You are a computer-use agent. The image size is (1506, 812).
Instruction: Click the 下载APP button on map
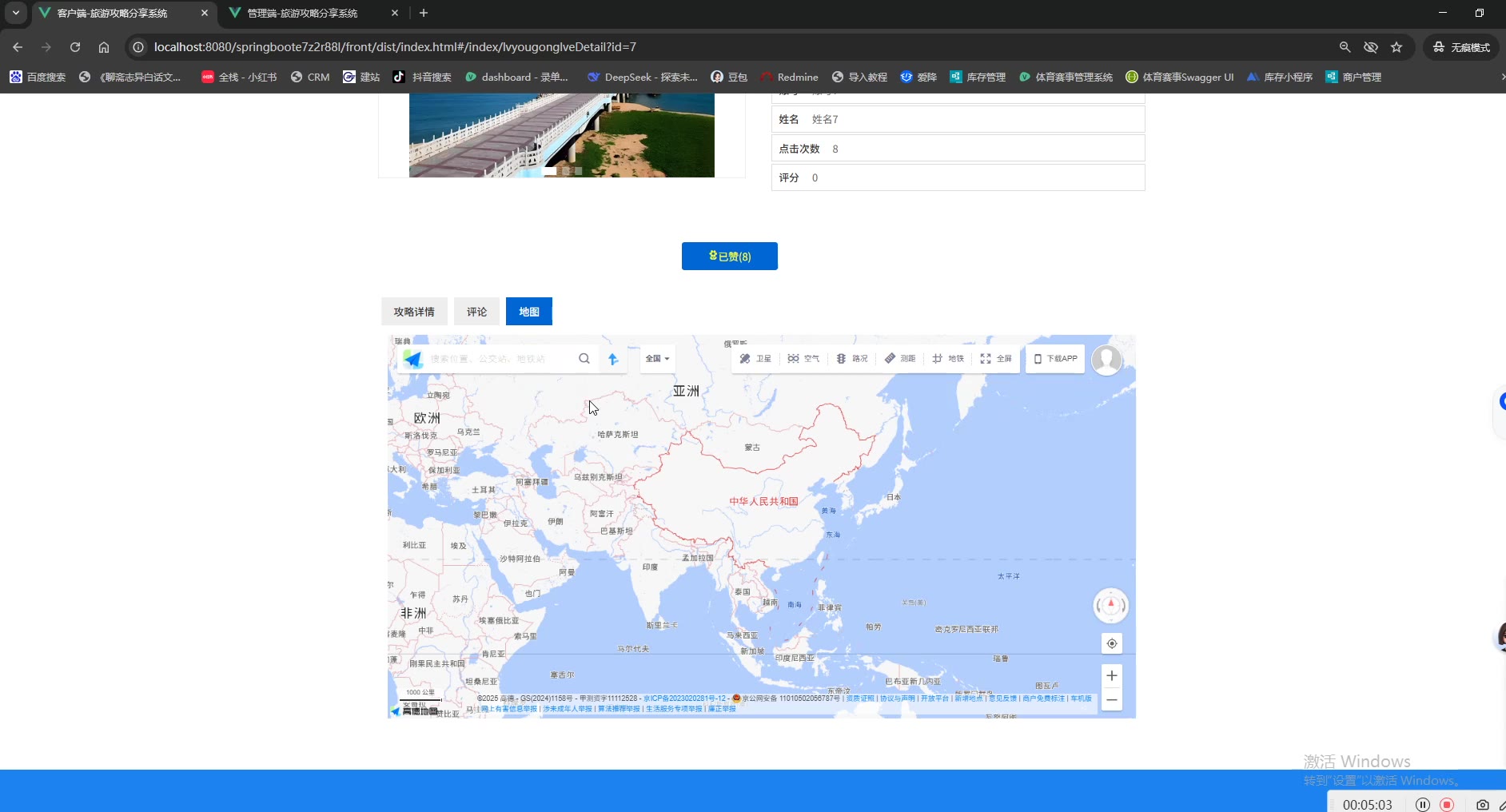pos(1055,359)
